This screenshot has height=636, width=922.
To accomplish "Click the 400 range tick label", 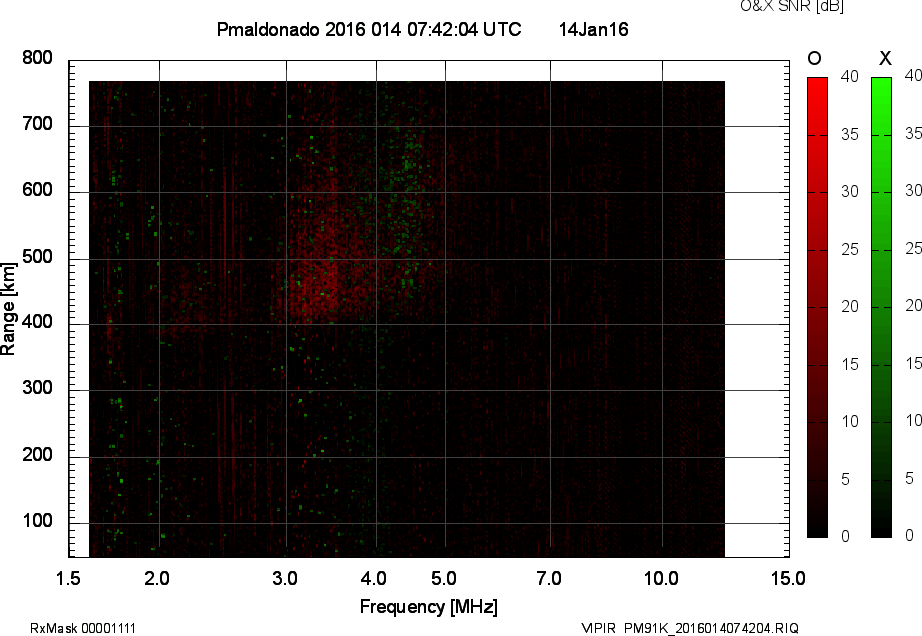I will [37, 322].
